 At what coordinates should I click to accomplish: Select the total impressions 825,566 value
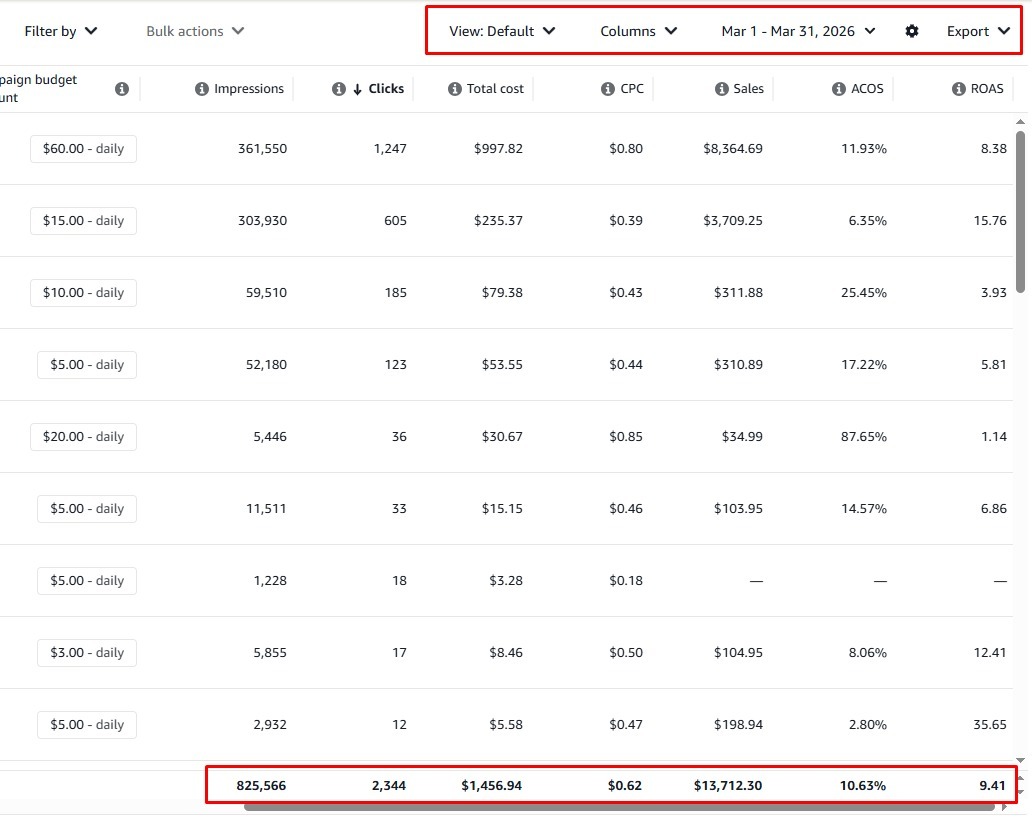(x=261, y=786)
